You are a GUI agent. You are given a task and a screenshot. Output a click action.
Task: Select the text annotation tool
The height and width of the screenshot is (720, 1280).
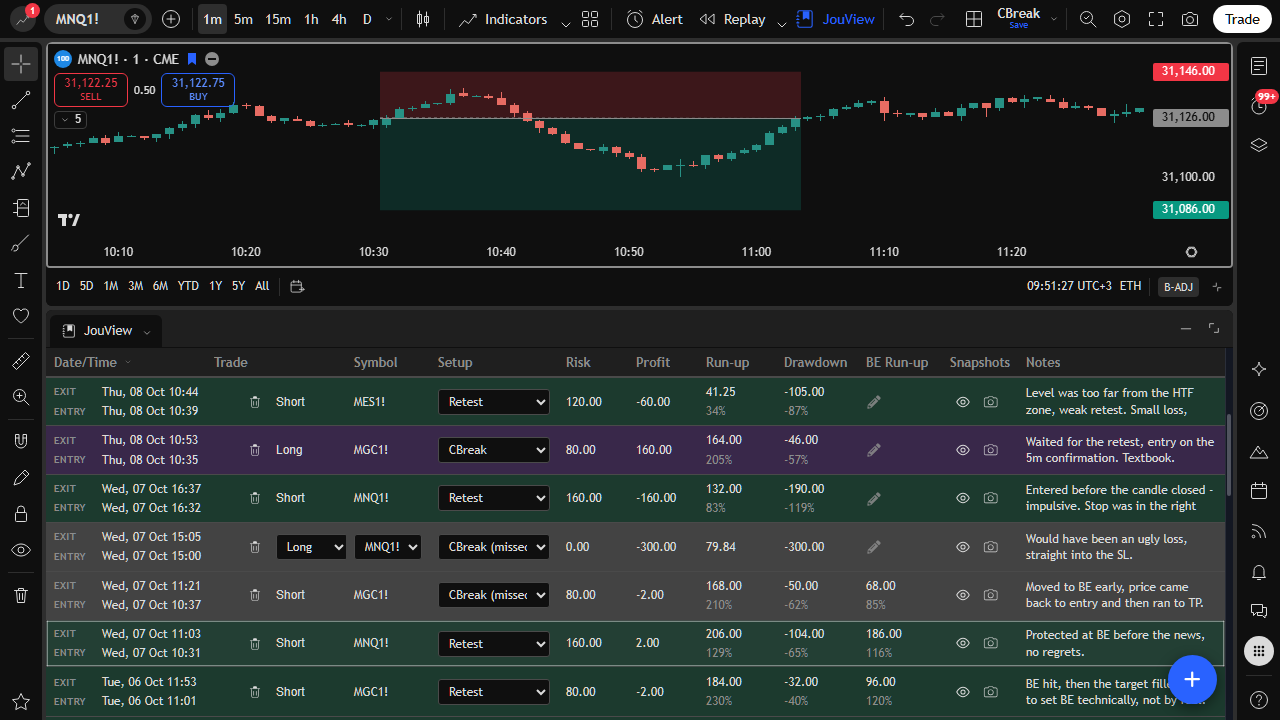pos(21,280)
